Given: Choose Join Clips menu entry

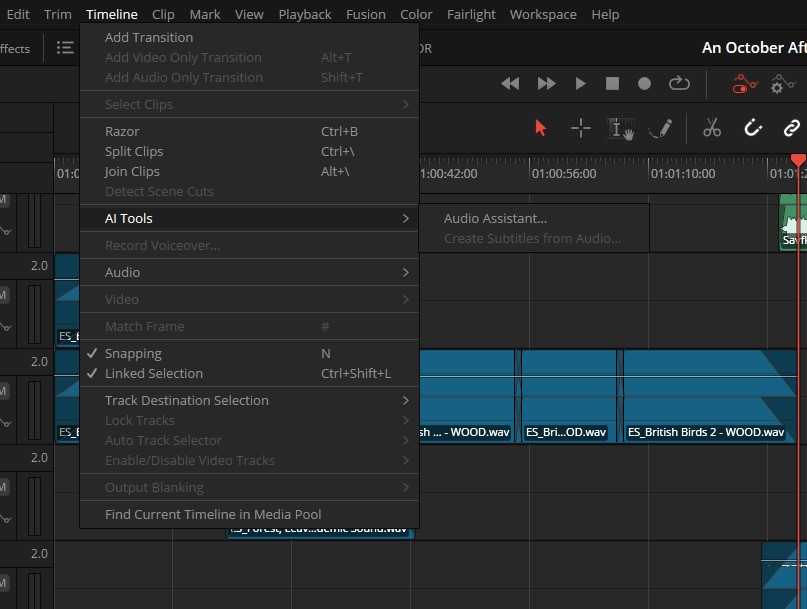Looking at the screenshot, I should [249, 171].
